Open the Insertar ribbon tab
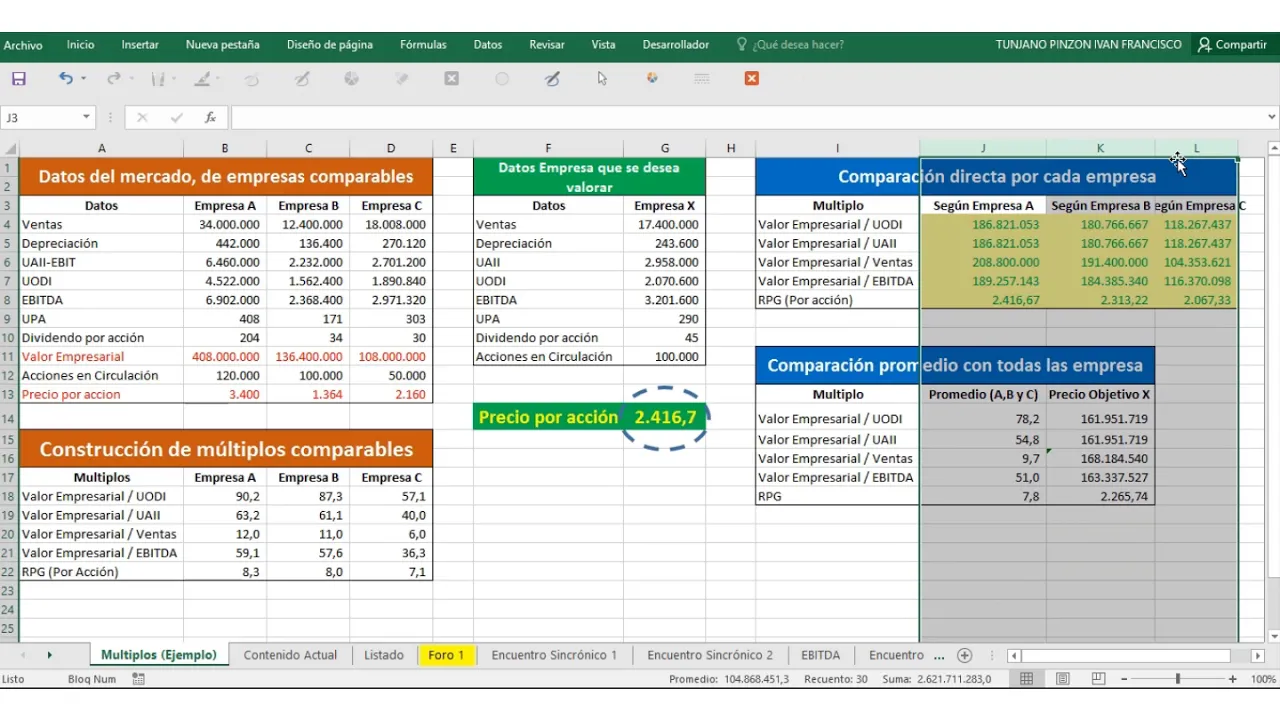Screen dimensions: 1280x720 tap(140, 45)
